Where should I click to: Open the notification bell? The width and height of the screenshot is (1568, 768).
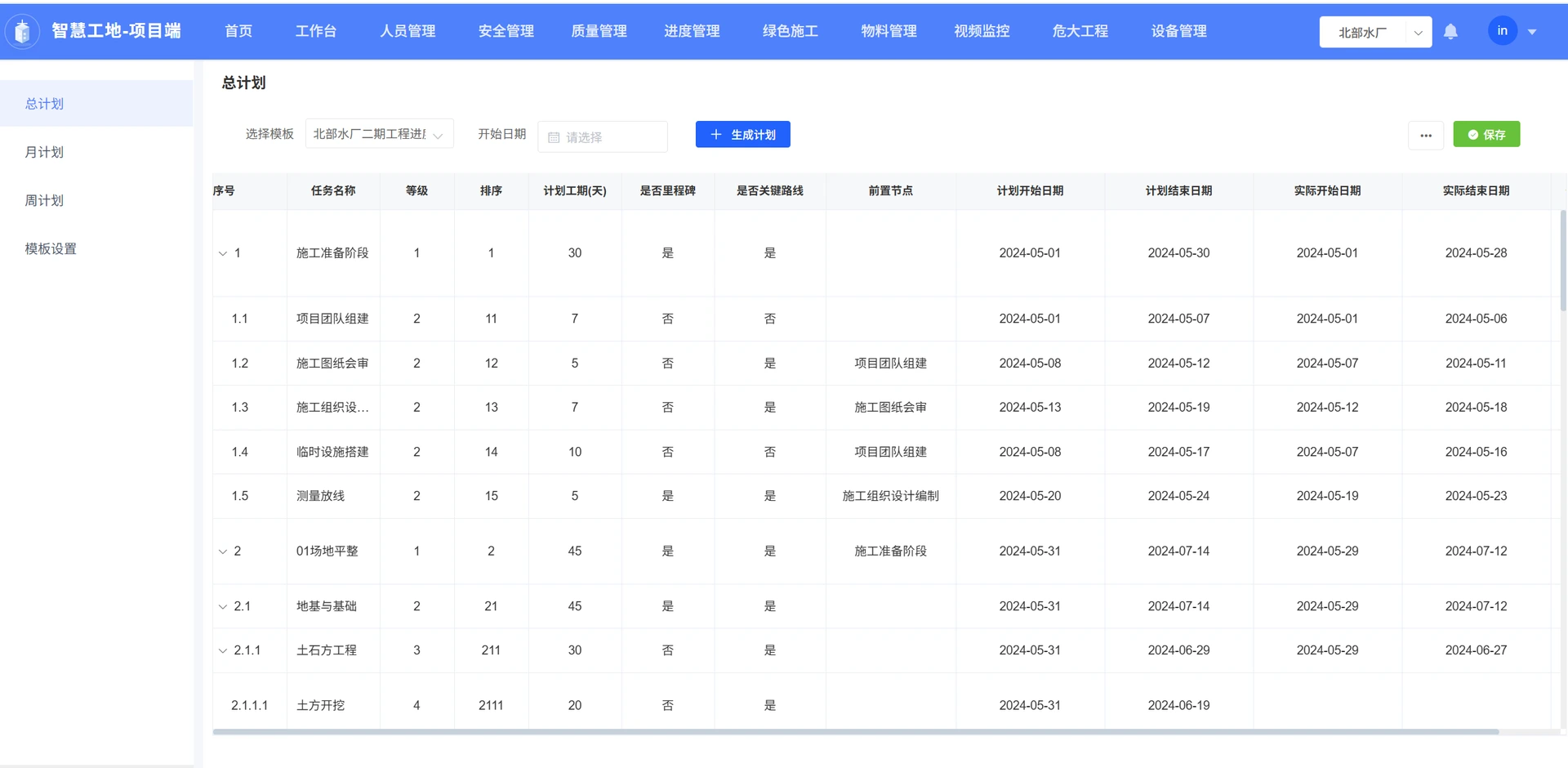click(1450, 32)
